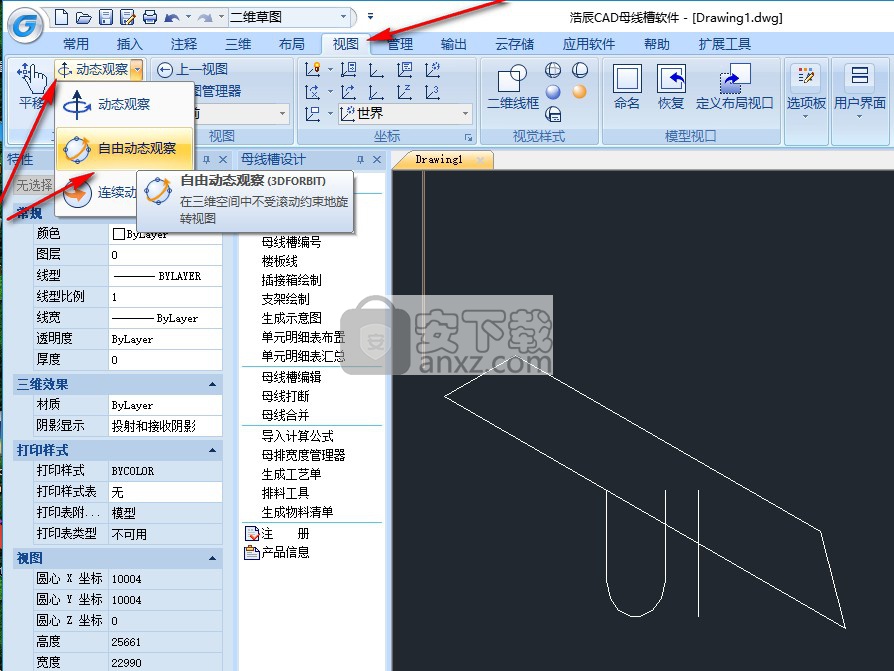
Task: Click the 自由动态观察 orbit icon in dropdown
Action: coord(77,149)
